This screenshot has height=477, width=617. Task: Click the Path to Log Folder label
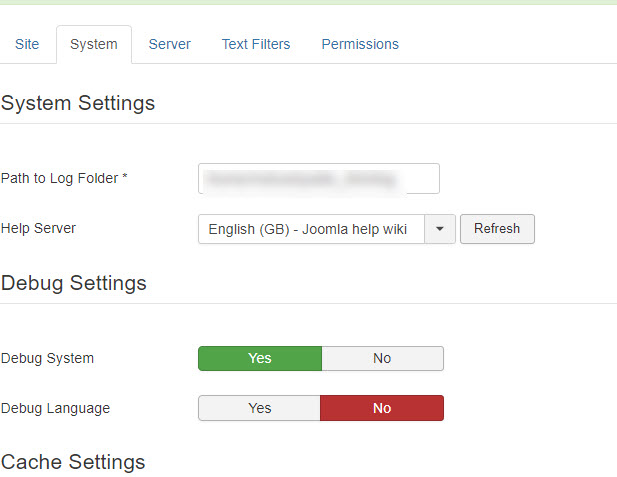(64, 178)
